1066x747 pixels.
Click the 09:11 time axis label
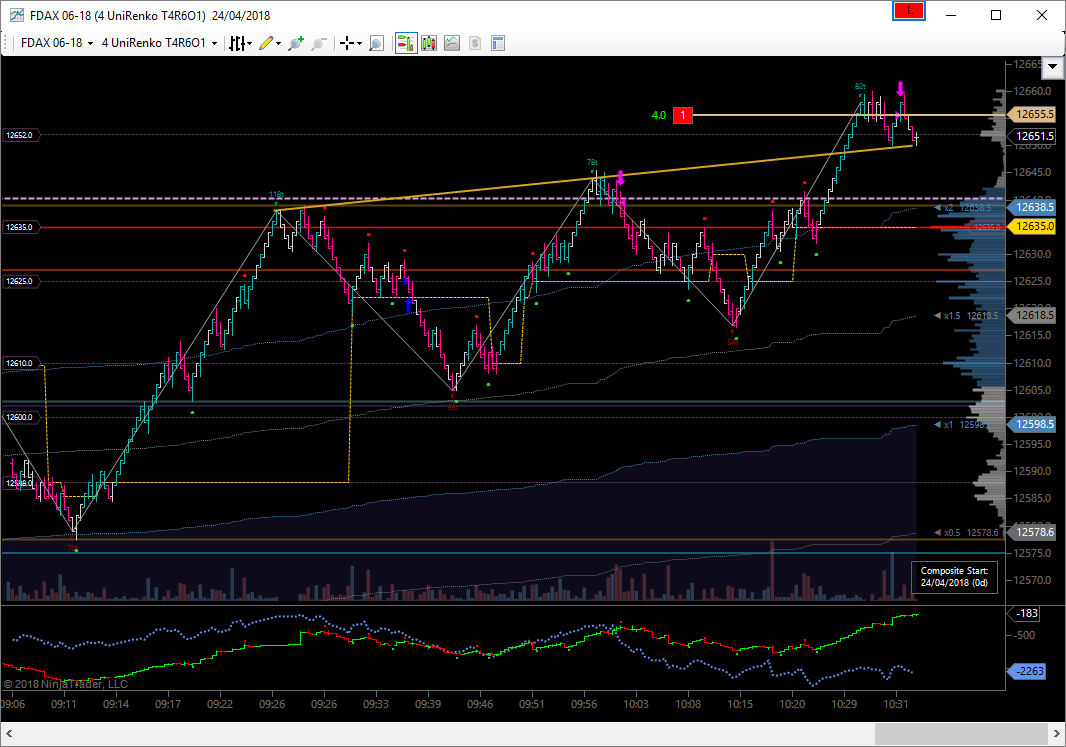click(x=63, y=704)
